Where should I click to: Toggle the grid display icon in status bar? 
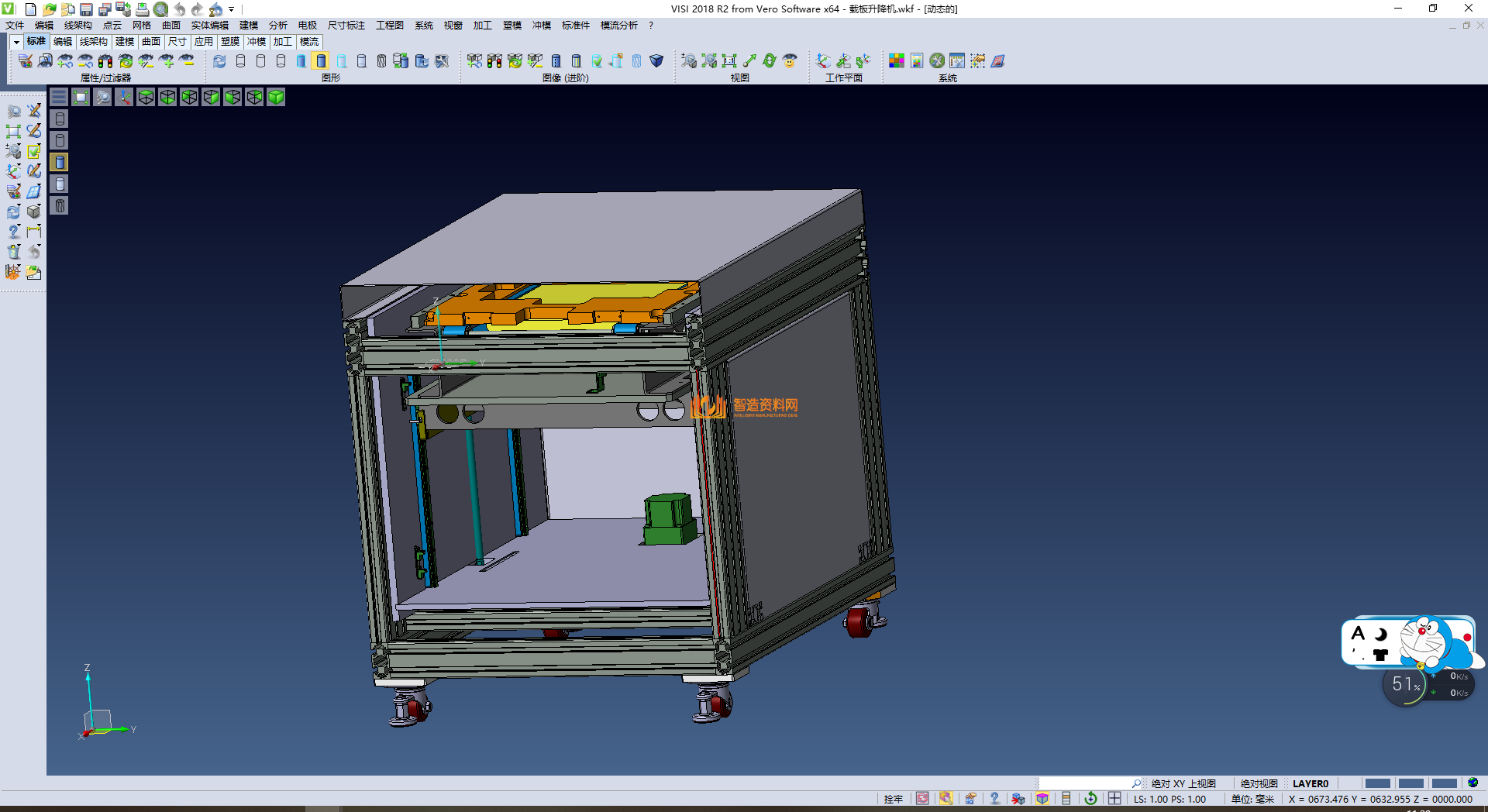tap(1114, 799)
